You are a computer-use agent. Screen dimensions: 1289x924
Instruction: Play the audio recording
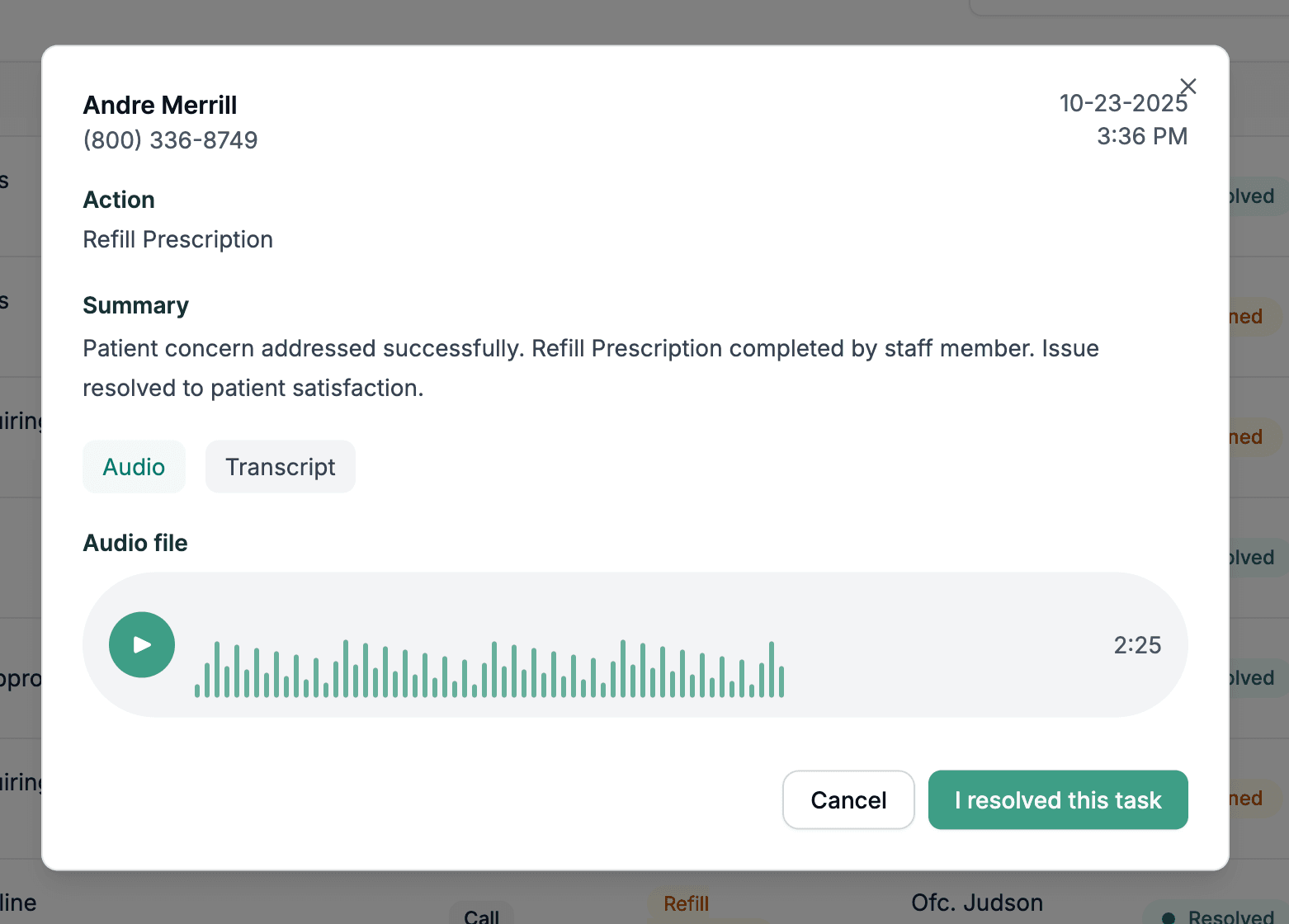click(x=142, y=644)
